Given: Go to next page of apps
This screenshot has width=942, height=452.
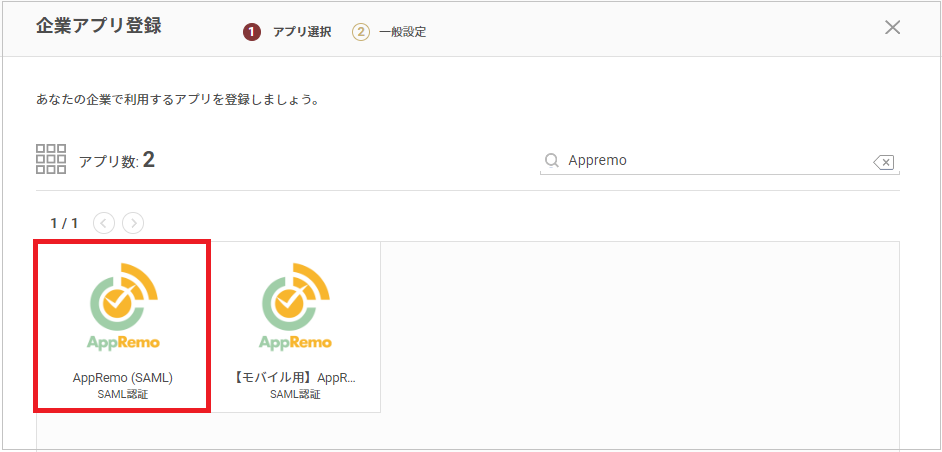Looking at the screenshot, I should coord(133,224).
